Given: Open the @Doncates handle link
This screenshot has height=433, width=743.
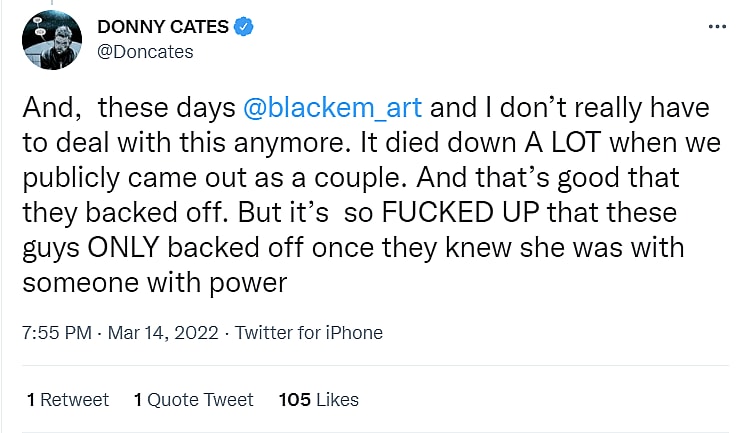Looking at the screenshot, I should [x=145, y=52].
